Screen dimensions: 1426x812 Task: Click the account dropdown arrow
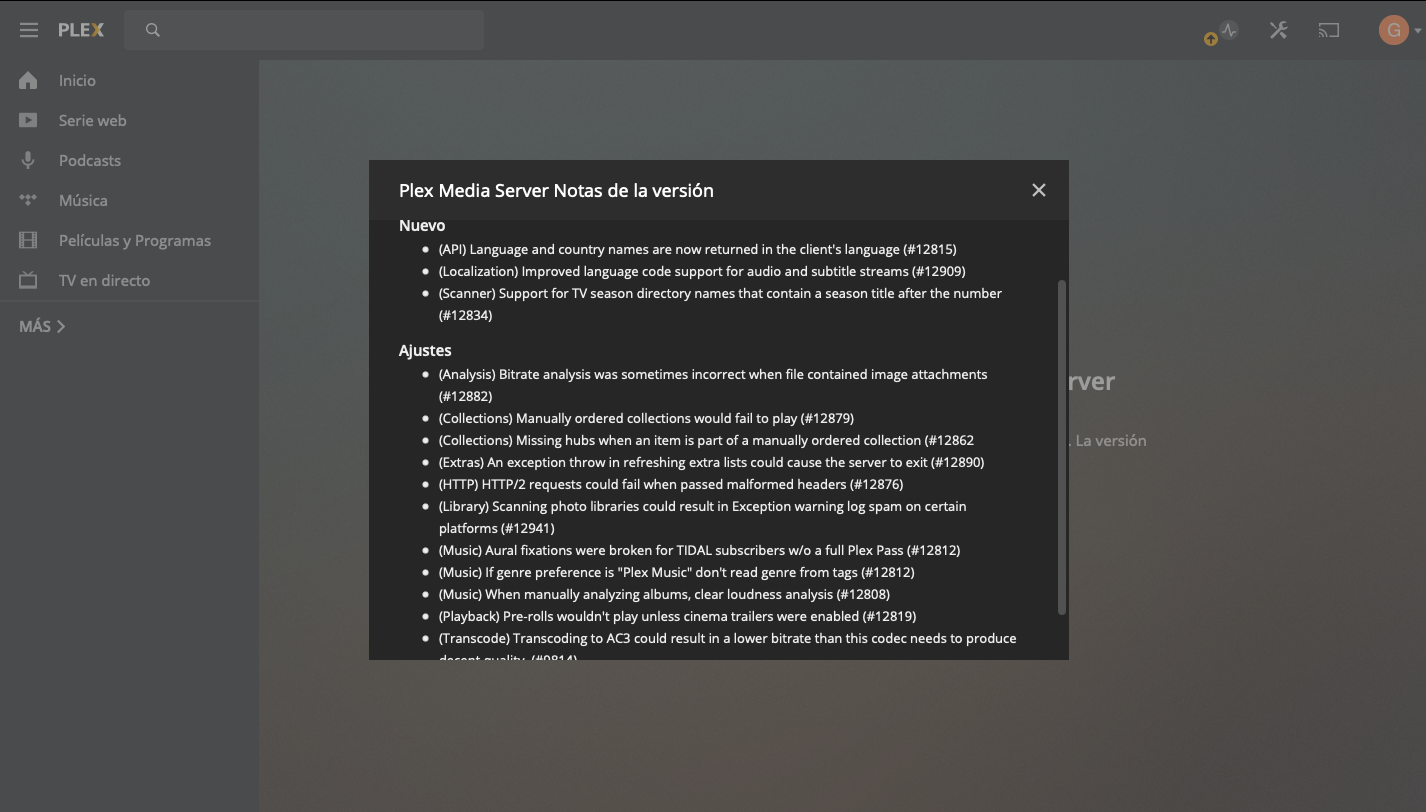pos(1418,31)
